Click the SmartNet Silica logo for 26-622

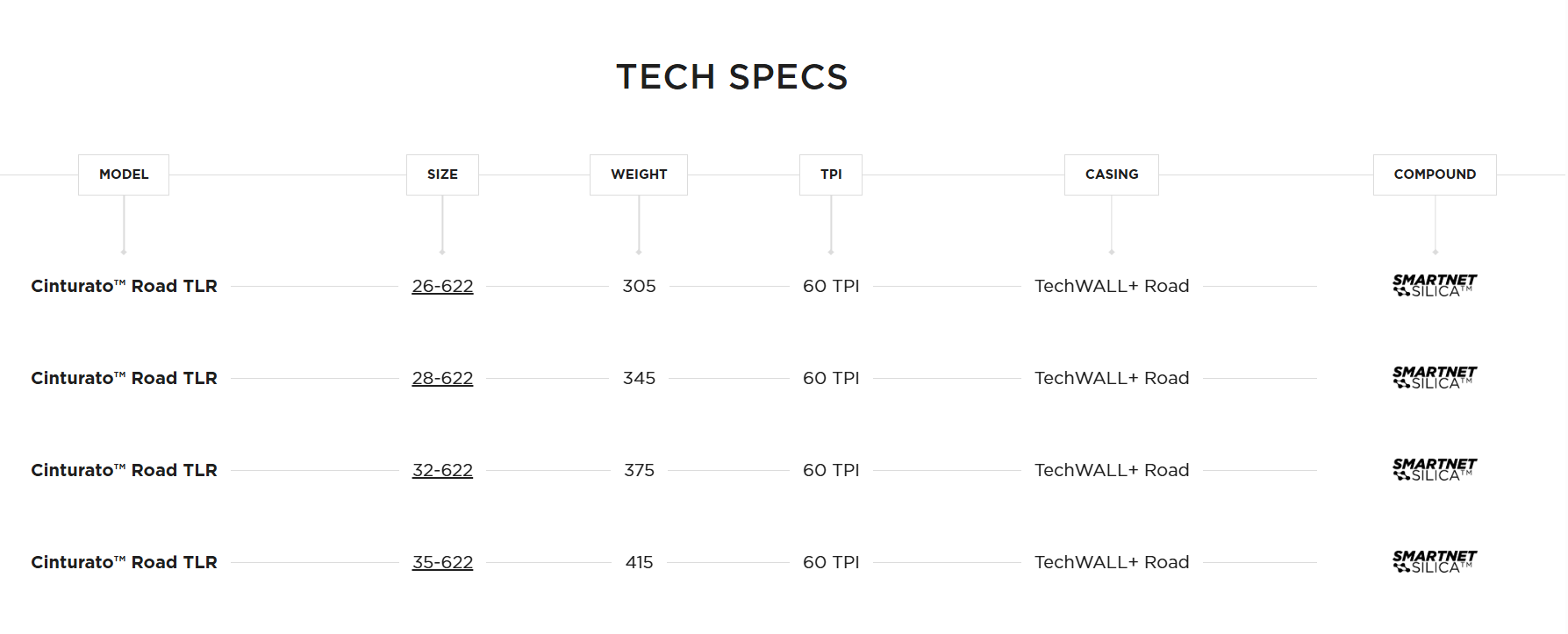tap(1435, 286)
